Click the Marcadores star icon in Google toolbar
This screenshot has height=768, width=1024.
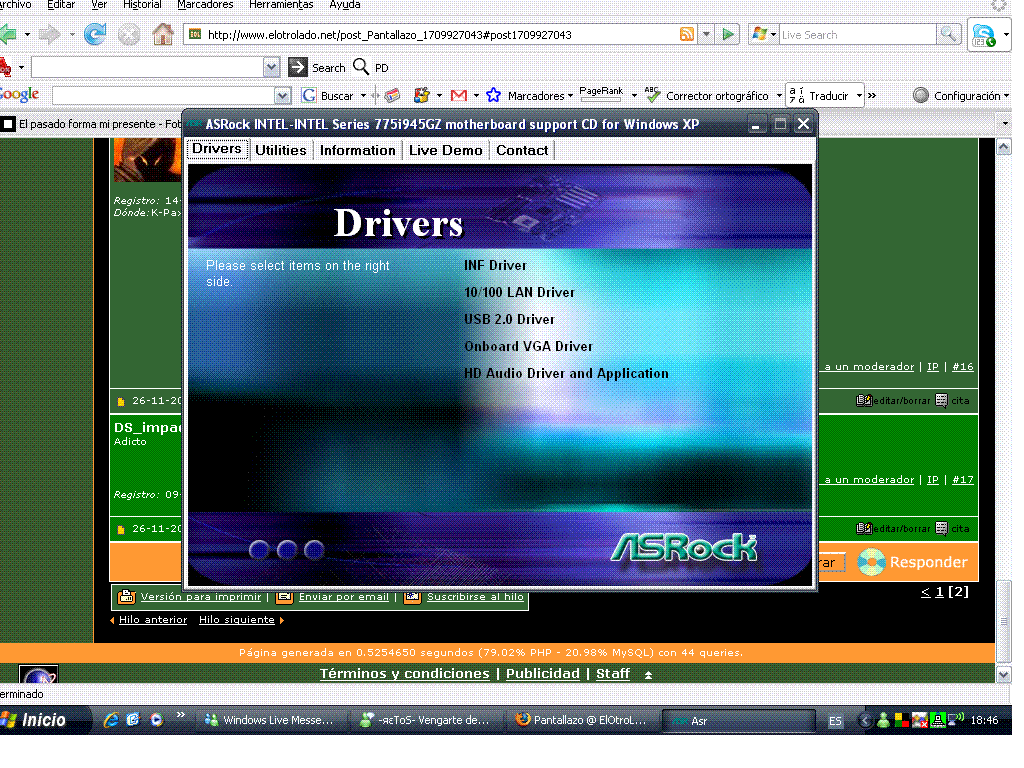[x=492, y=96]
